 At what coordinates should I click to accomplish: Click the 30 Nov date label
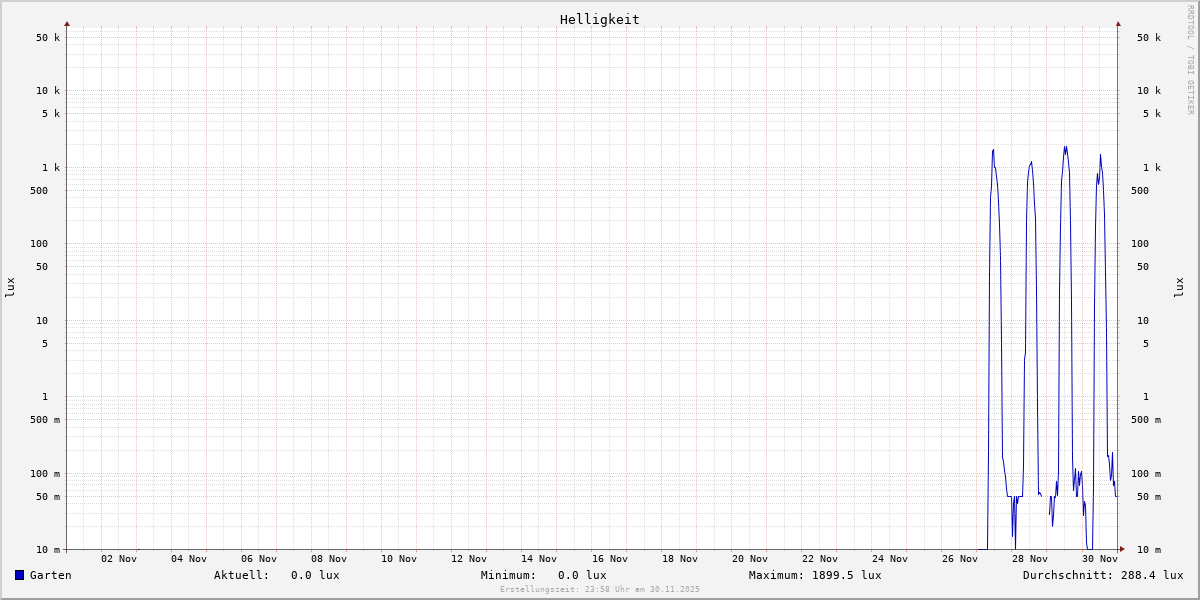coord(1100,559)
